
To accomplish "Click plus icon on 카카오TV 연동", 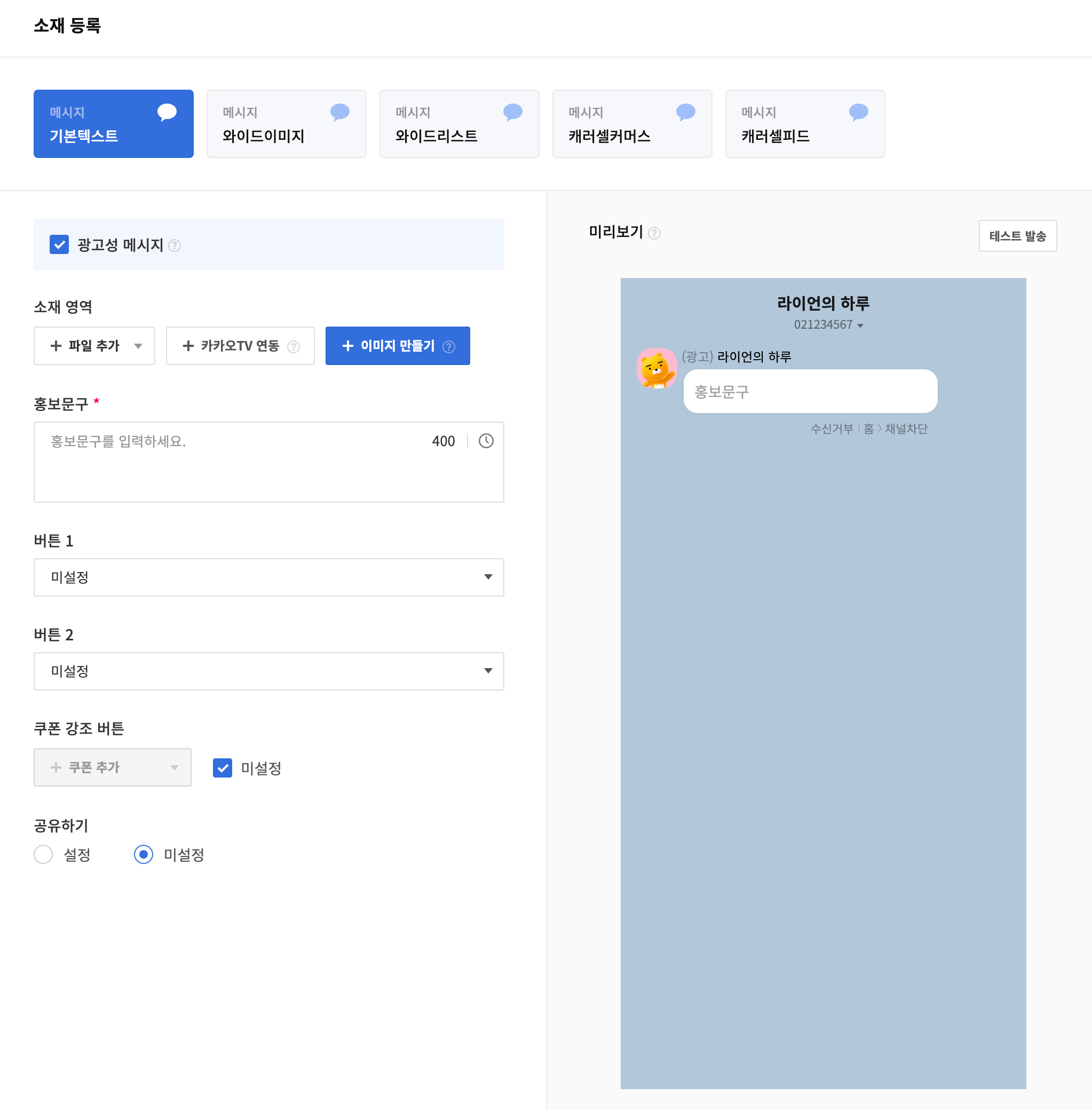I will pyautogui.click(x=188, y=346).
